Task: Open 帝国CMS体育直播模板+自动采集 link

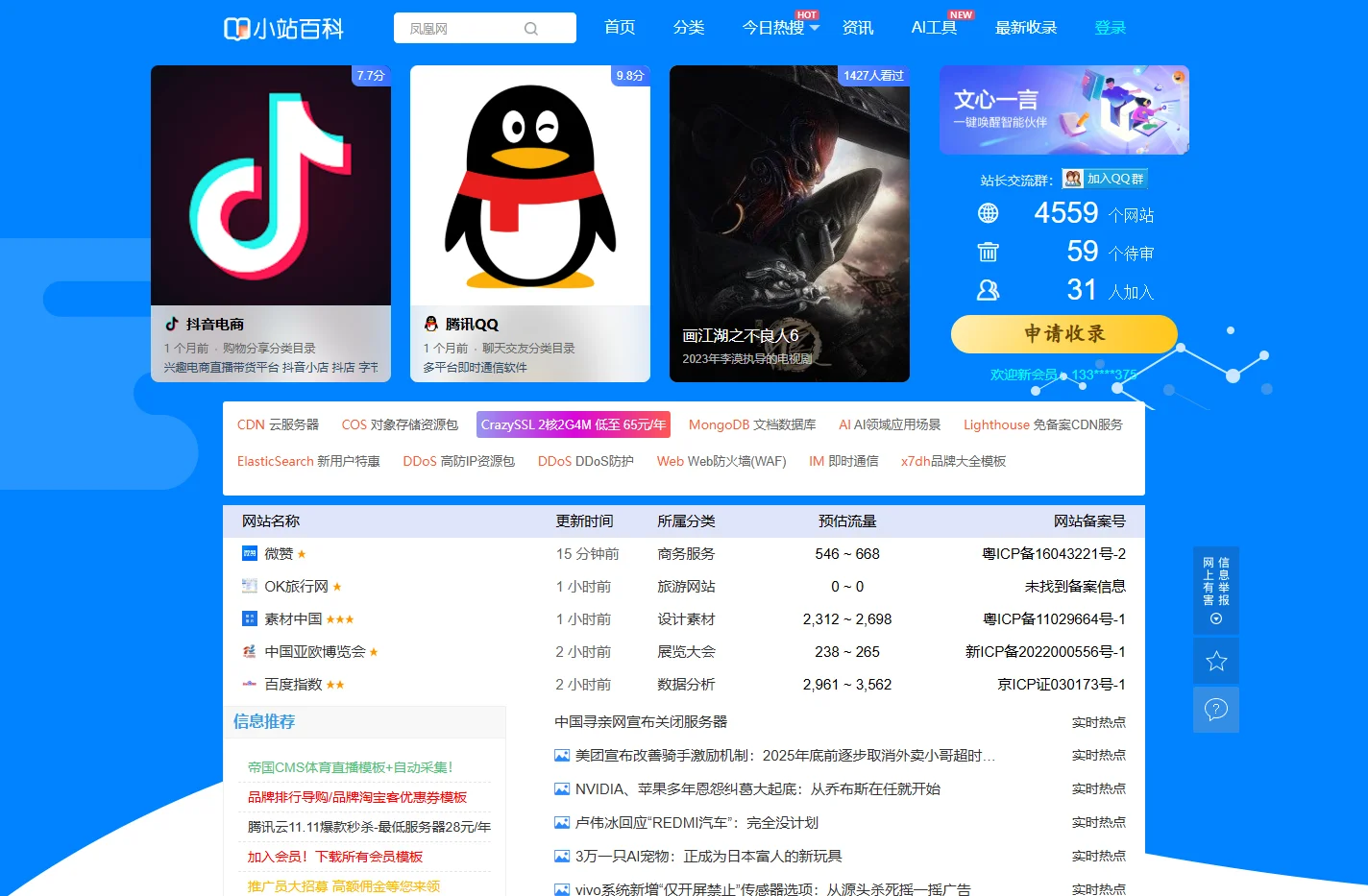Action: 350,767
